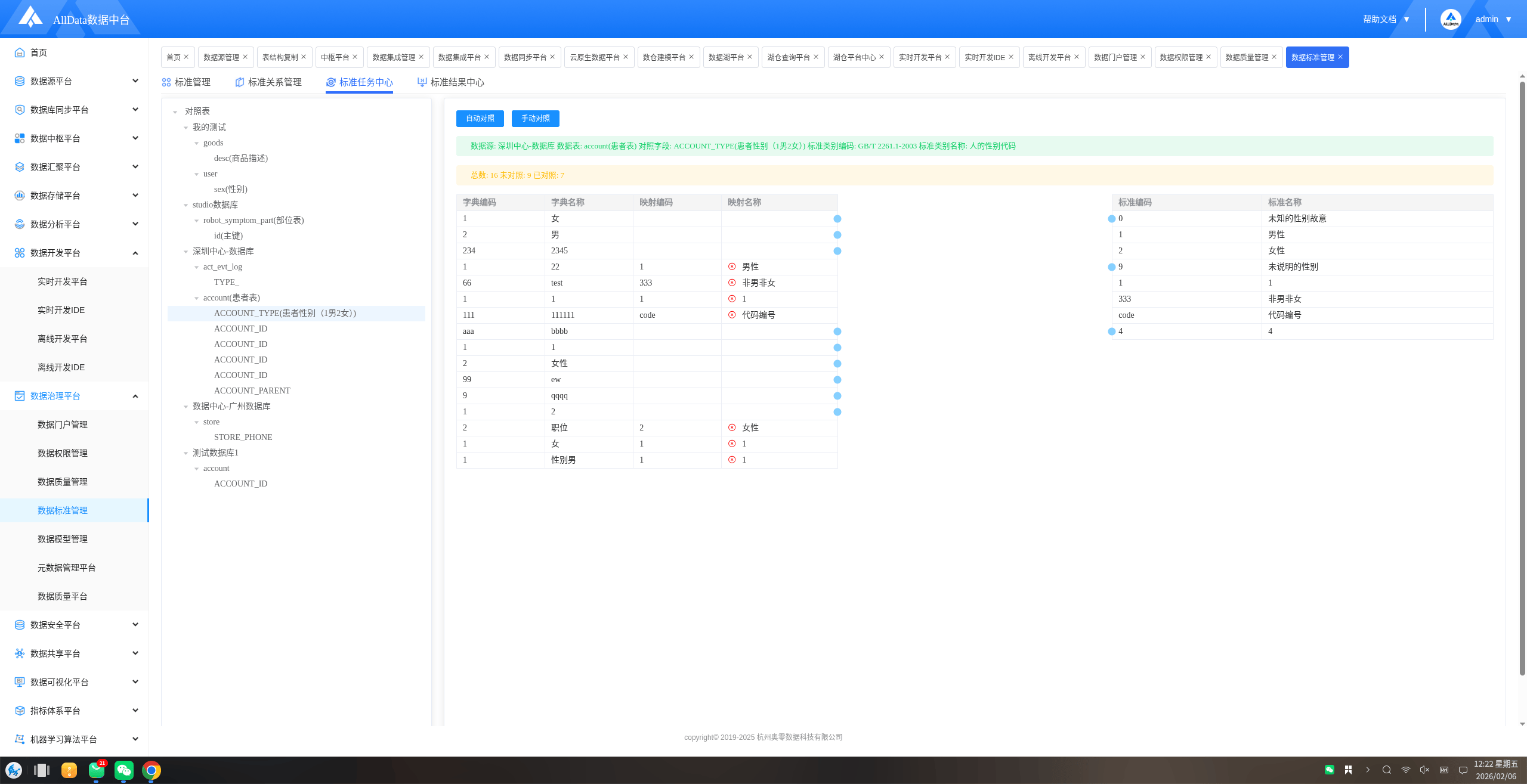This screenshot has height=784, width=1527.
Task: Click the admin avatar logo
Action: pyautogui.click(x=1450, y=19)
